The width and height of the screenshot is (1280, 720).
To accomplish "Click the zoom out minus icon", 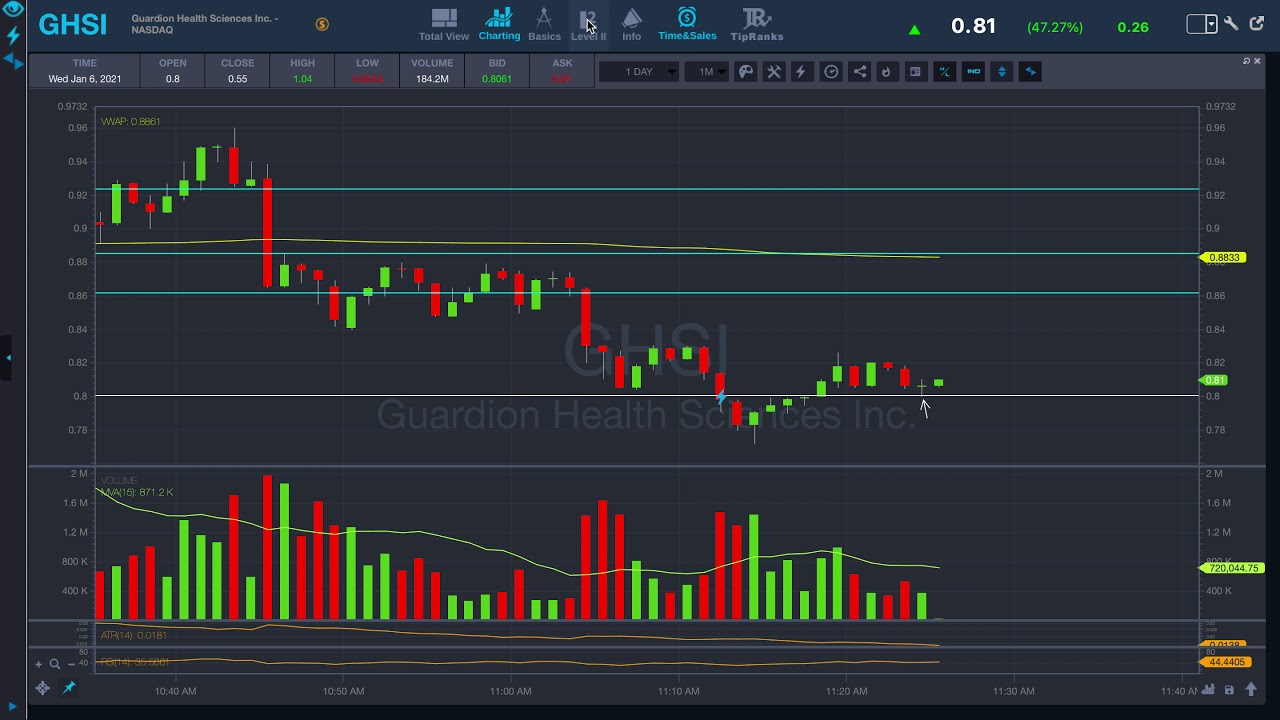I will point(72,664).
